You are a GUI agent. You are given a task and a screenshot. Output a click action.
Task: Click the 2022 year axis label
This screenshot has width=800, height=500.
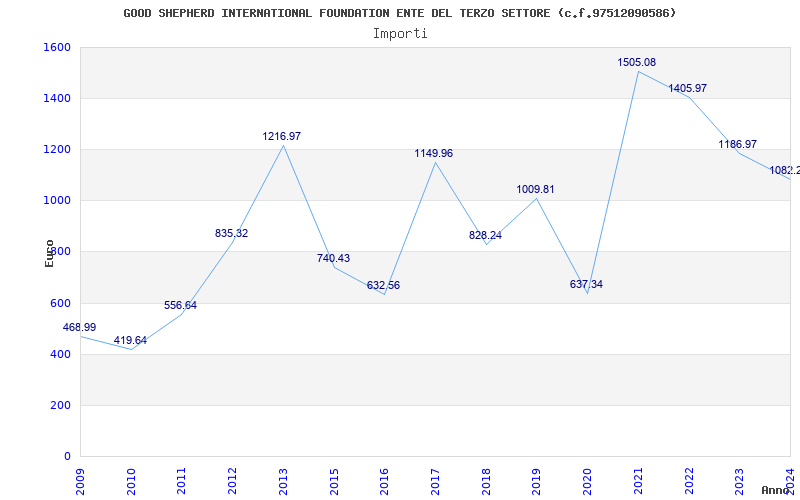pos(688,482)
